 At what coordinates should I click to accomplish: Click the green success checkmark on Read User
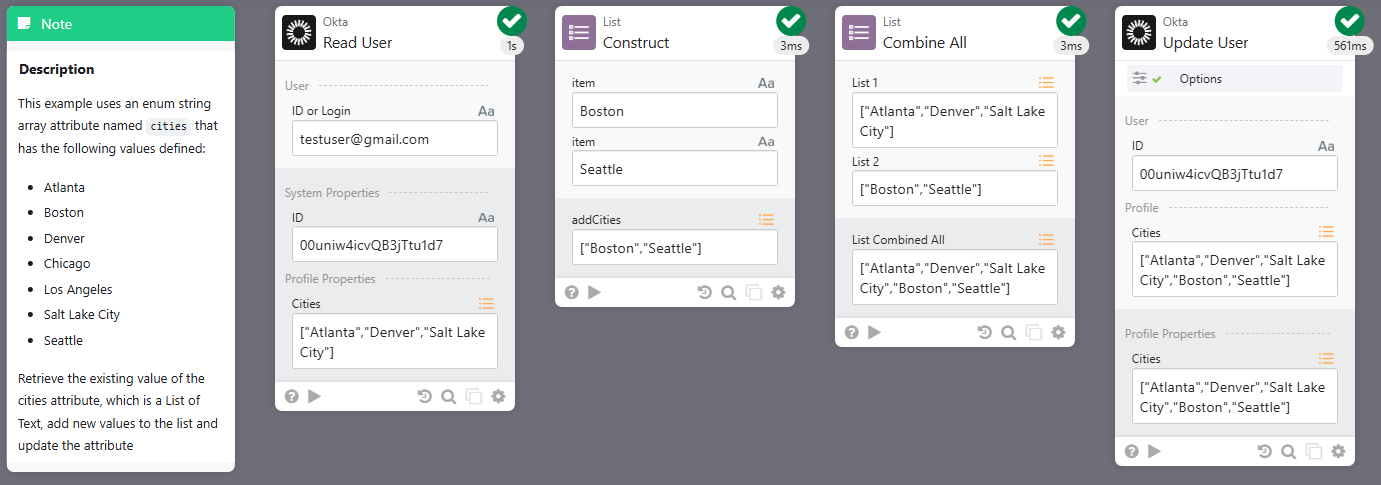tap(510, 20)
